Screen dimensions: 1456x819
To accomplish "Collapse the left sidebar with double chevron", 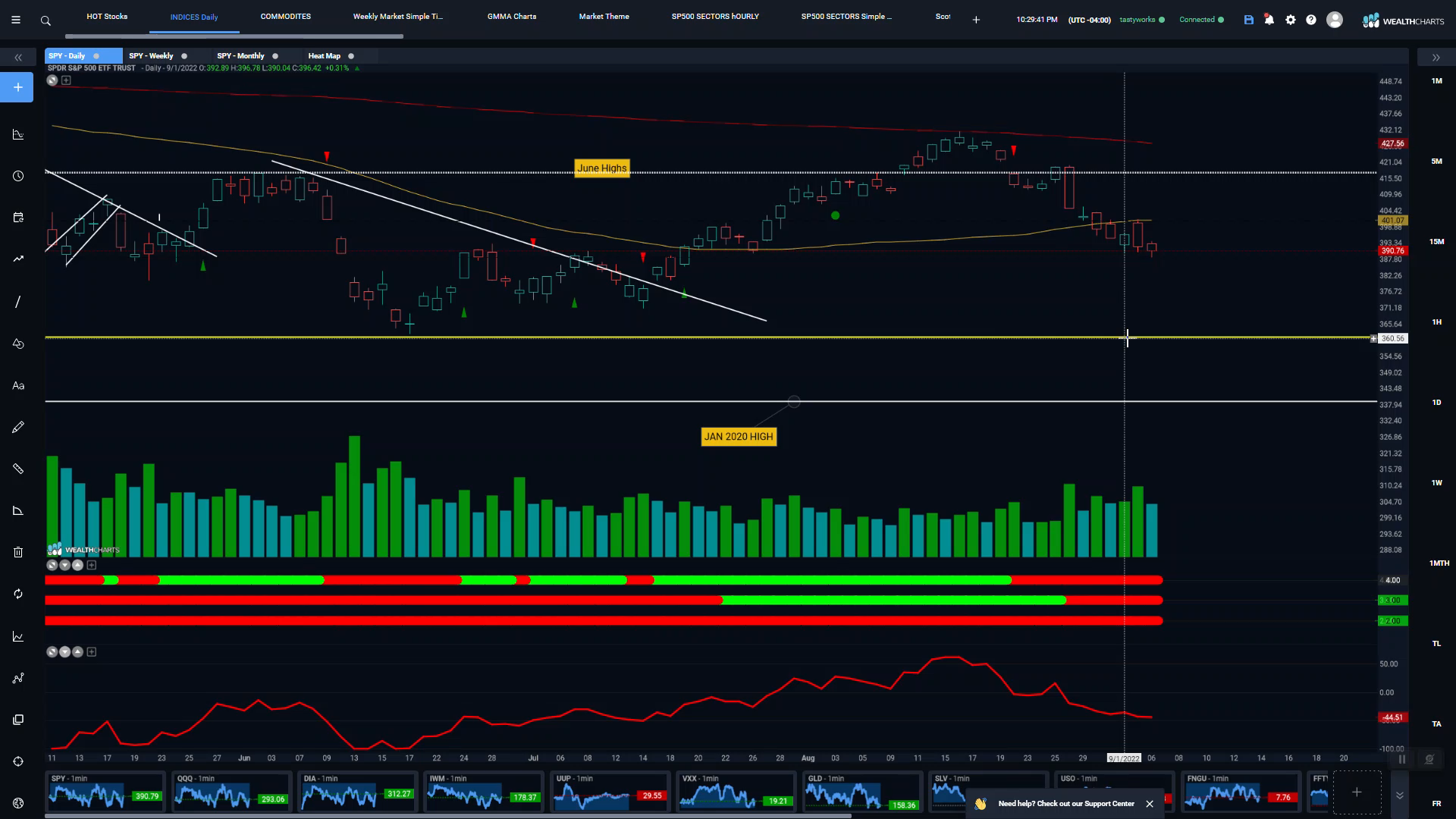I will tap(18, 58).
